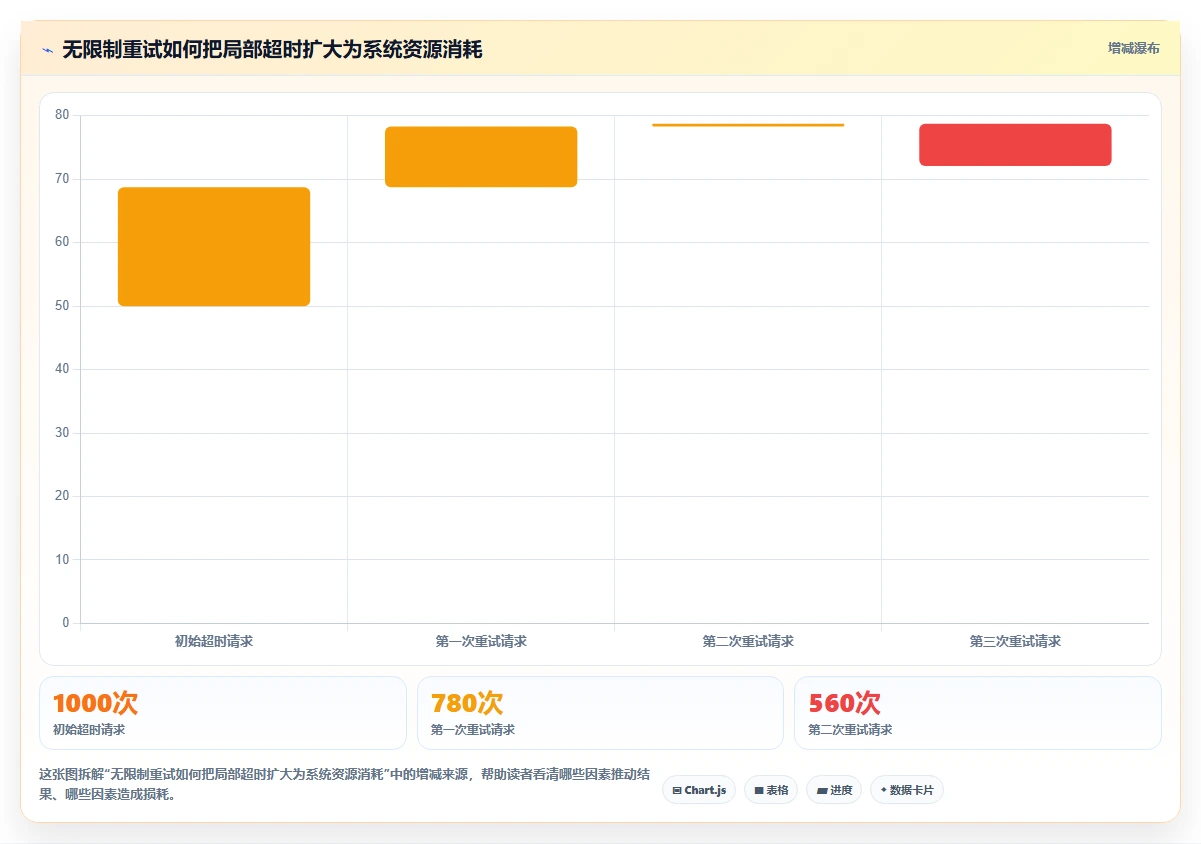Click the 1000次 value card
This screenshot has width=1201, height=844.
click(x=223, y=713)
